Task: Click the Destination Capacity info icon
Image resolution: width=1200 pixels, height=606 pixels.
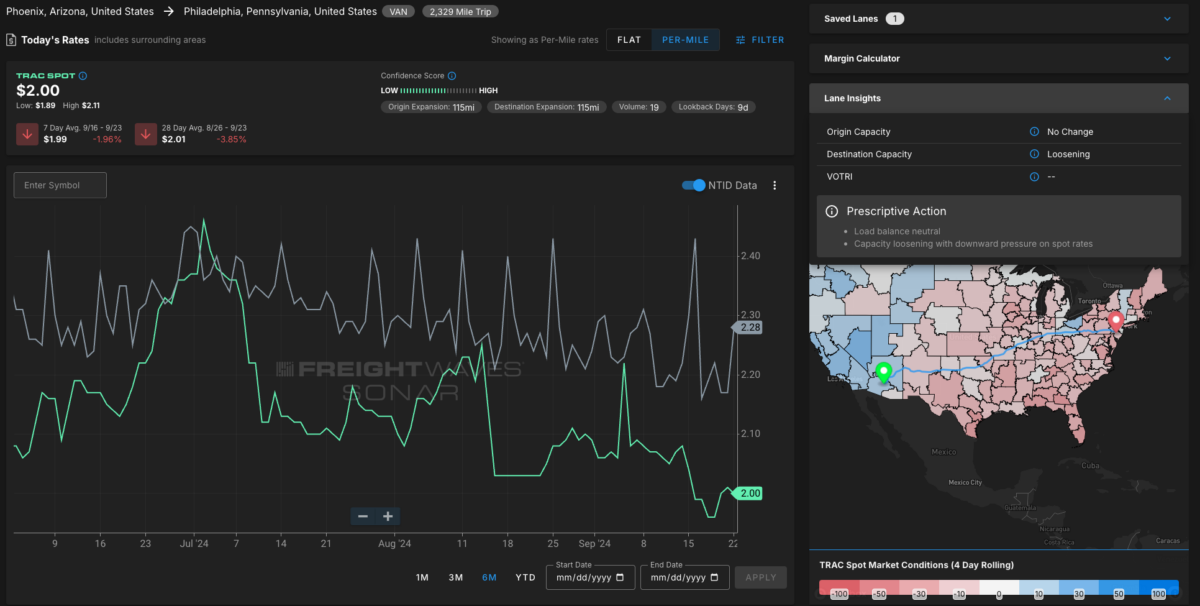Action: 1034,155
